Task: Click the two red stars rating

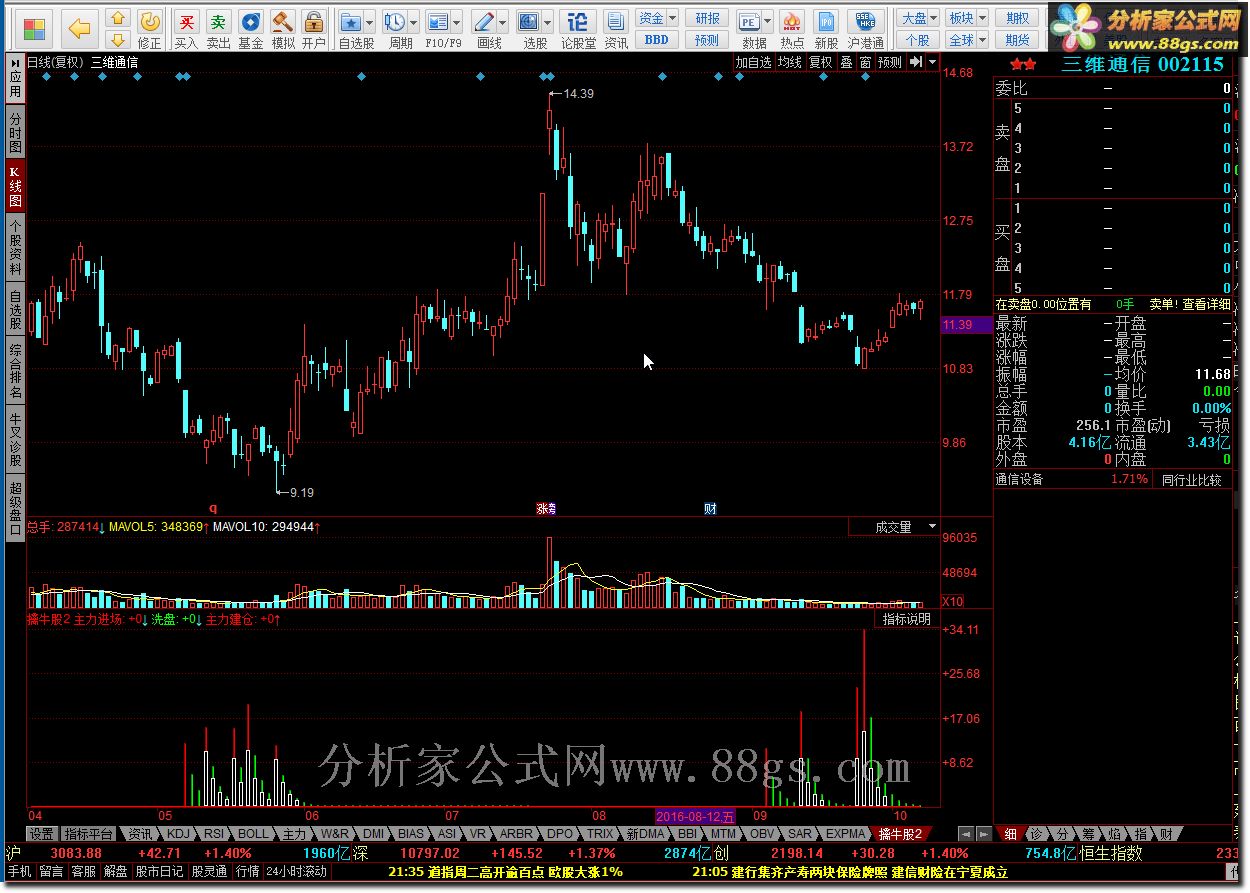Action: 1023,64
